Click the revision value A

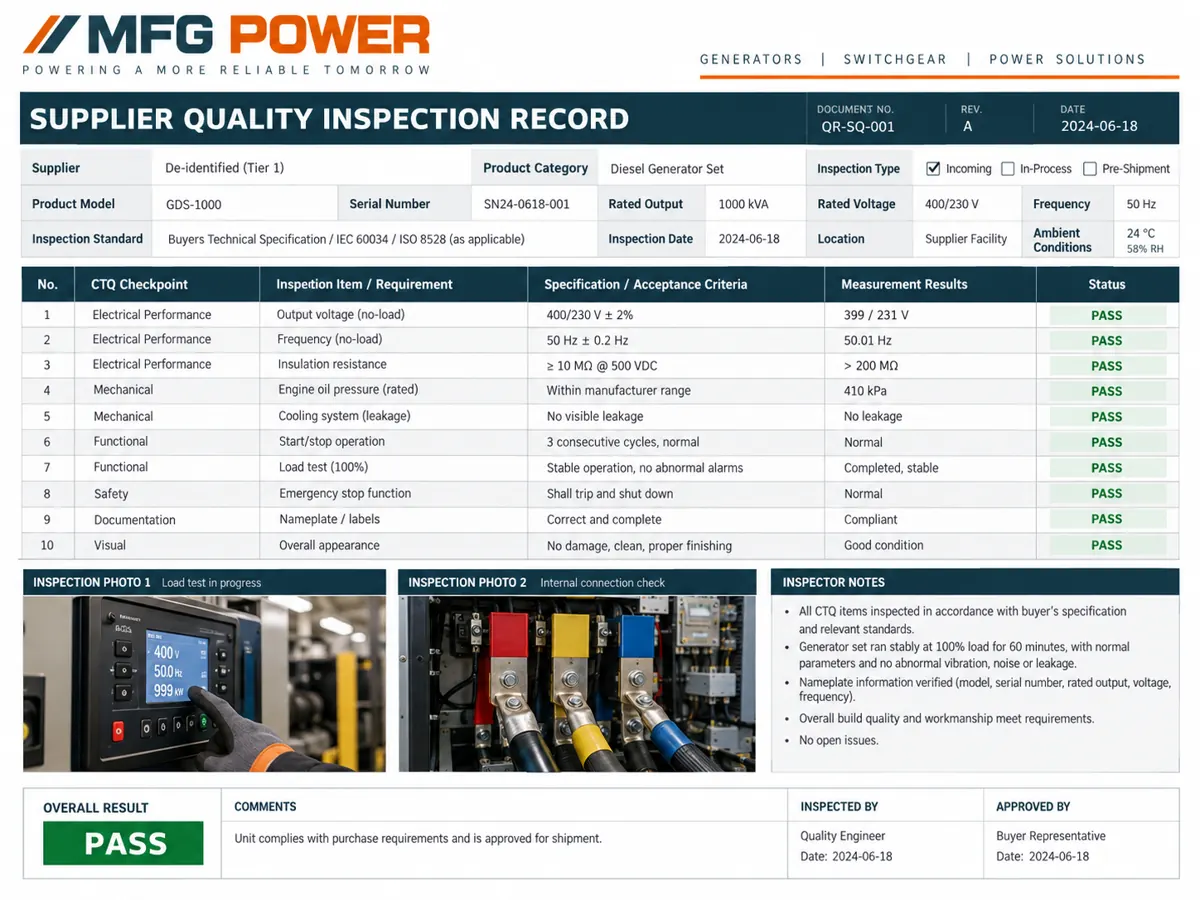(x=967, y=127)
